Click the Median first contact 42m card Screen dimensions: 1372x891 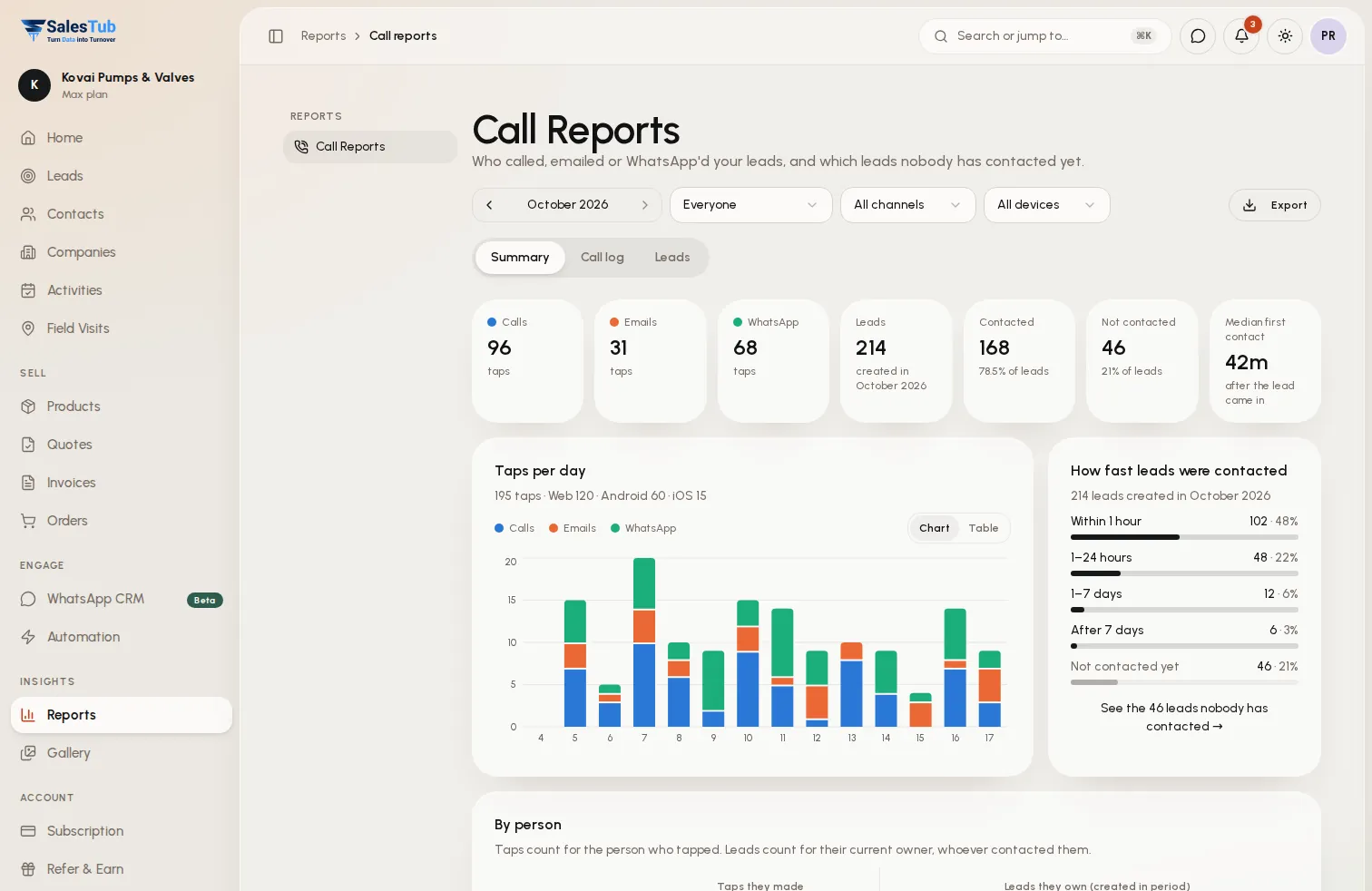[x=1265, y=361]
